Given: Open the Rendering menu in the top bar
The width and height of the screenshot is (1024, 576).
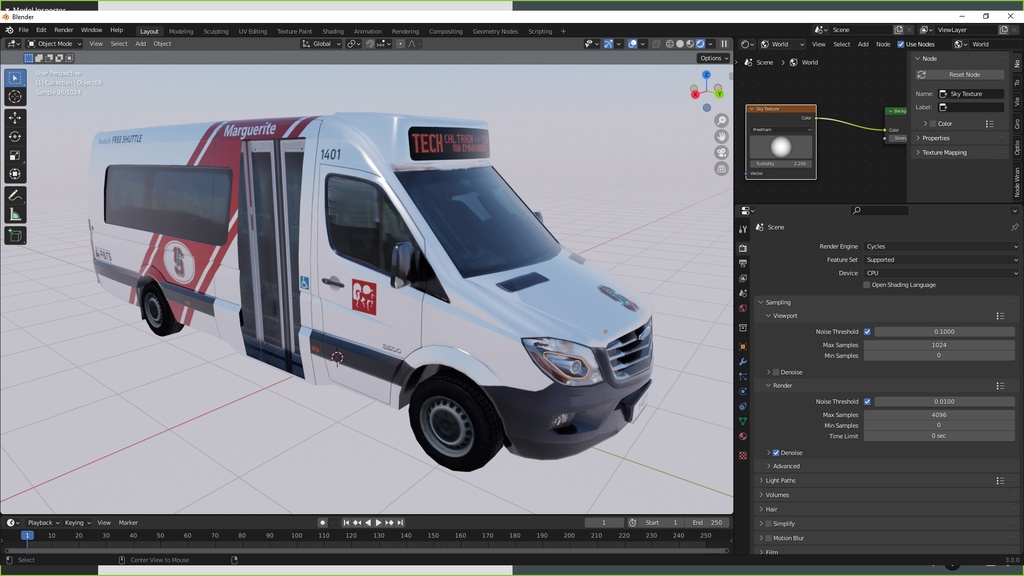Looking at the screenshot, I should 405,31.
